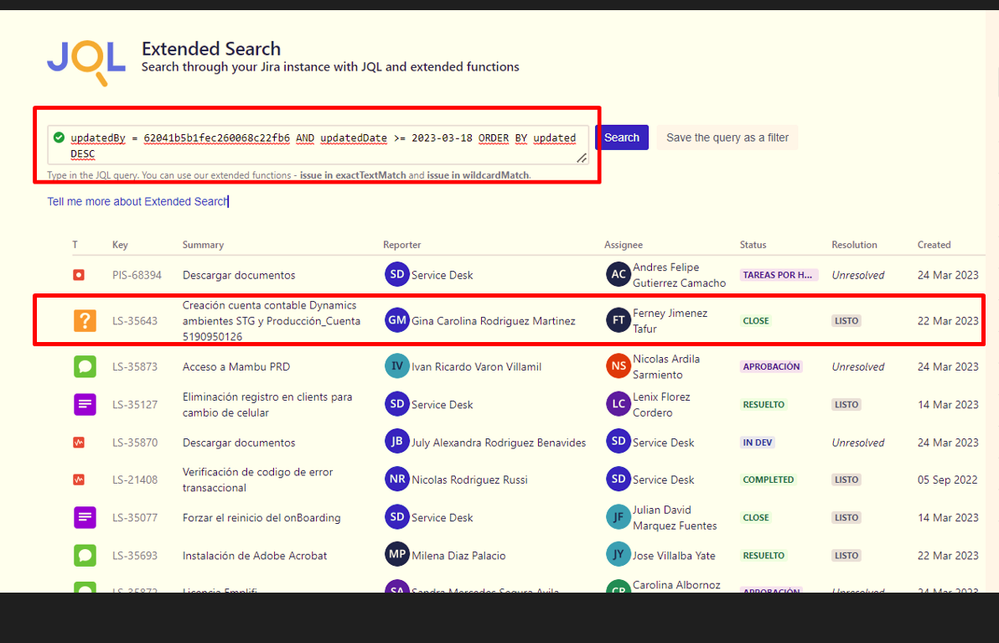Sort by the Summary column header
This screenshot has width=999, height=643.
pos(203,245)
